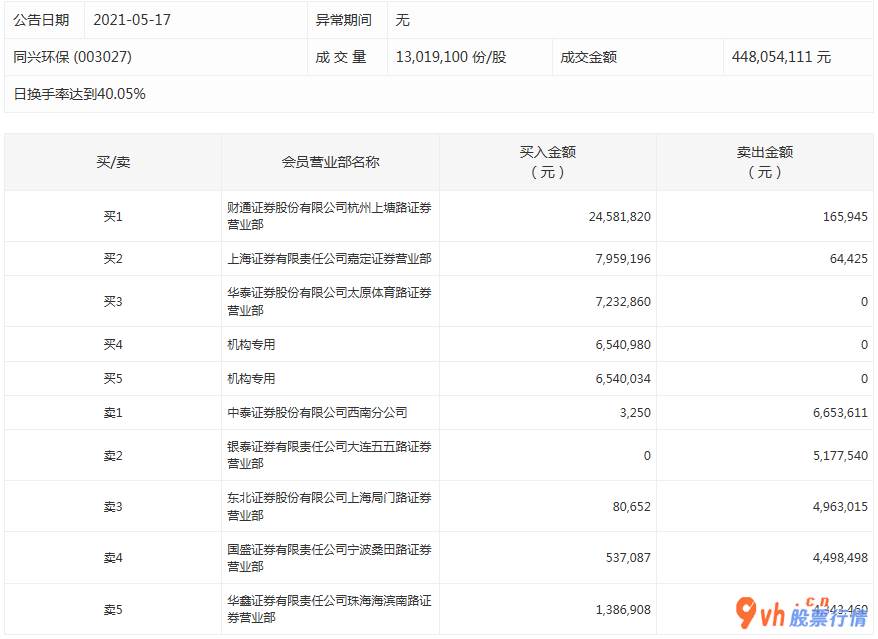Screen dimensions: 878x639
Task: Select sell amount 6,653,611
Action: click(840, 412)
